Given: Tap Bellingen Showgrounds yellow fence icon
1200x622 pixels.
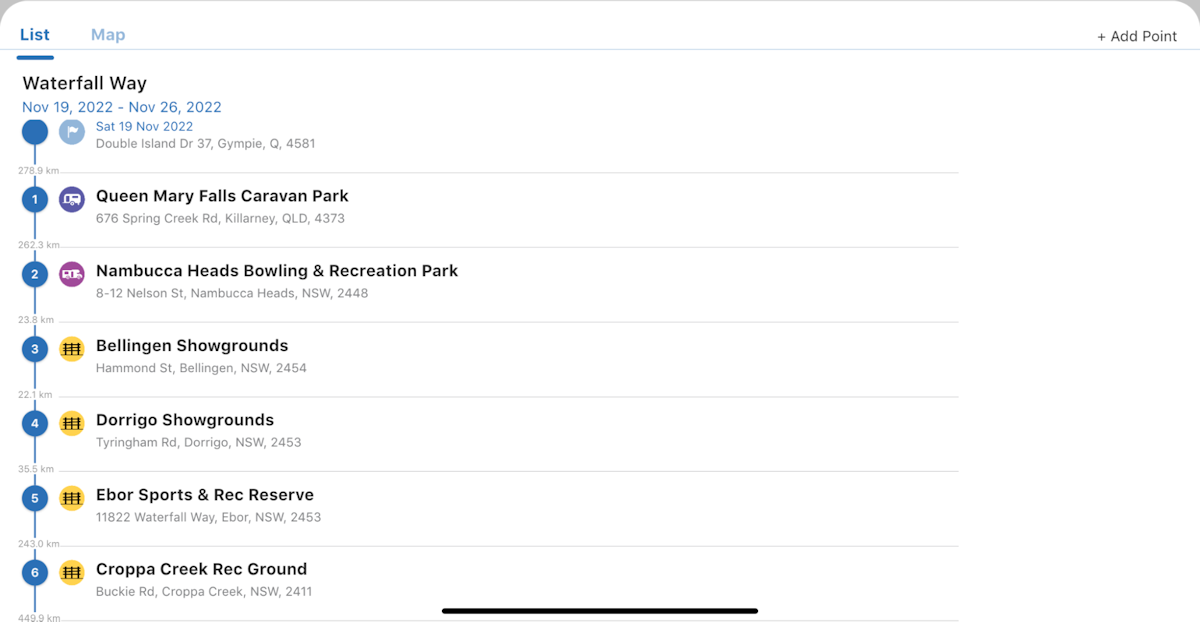Looking at the screenshot, I should pyautogui.click(x=72, y=349).
